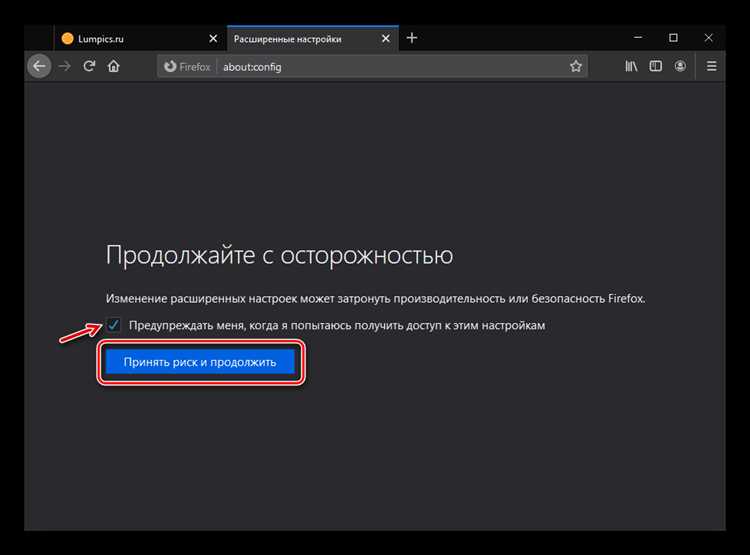Close the Расширенные настройки tab
The height and width of the screenshot is (555, 750).
coord(386,38)
